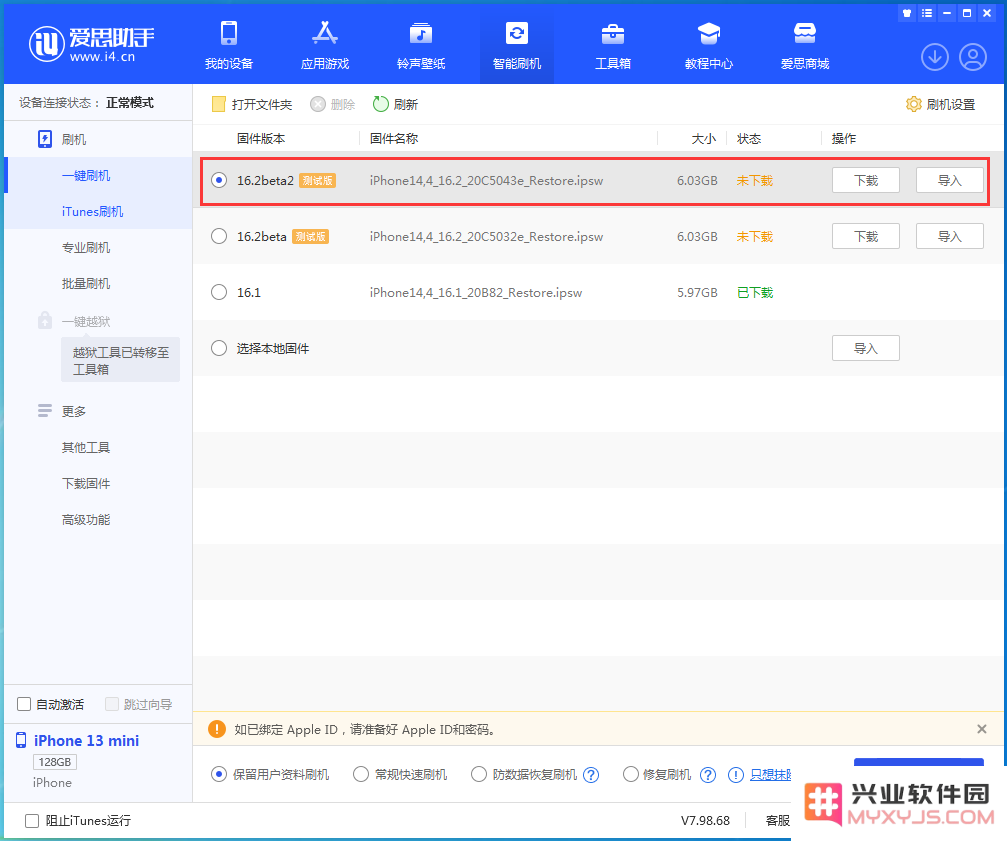1007x841 pixels.
Task: Open 专业刷机 sidebar item
Action: coord(86,247)
